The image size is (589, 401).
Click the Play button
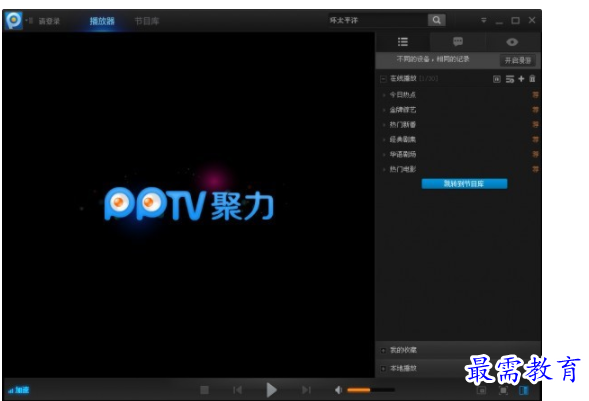click(271, 390)
